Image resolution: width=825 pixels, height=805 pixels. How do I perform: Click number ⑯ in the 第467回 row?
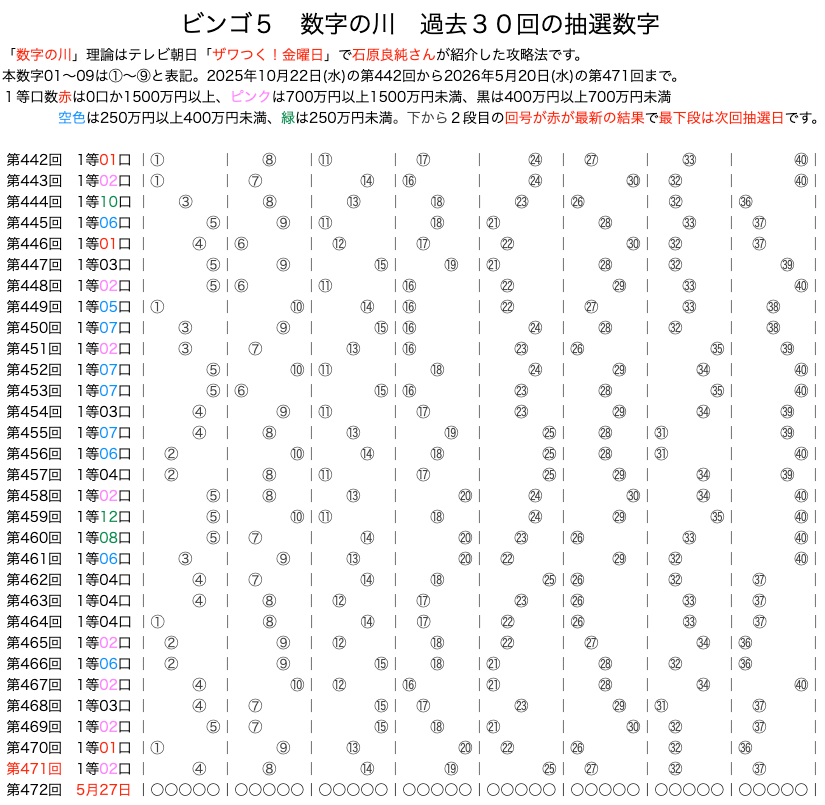pos(409,685)
